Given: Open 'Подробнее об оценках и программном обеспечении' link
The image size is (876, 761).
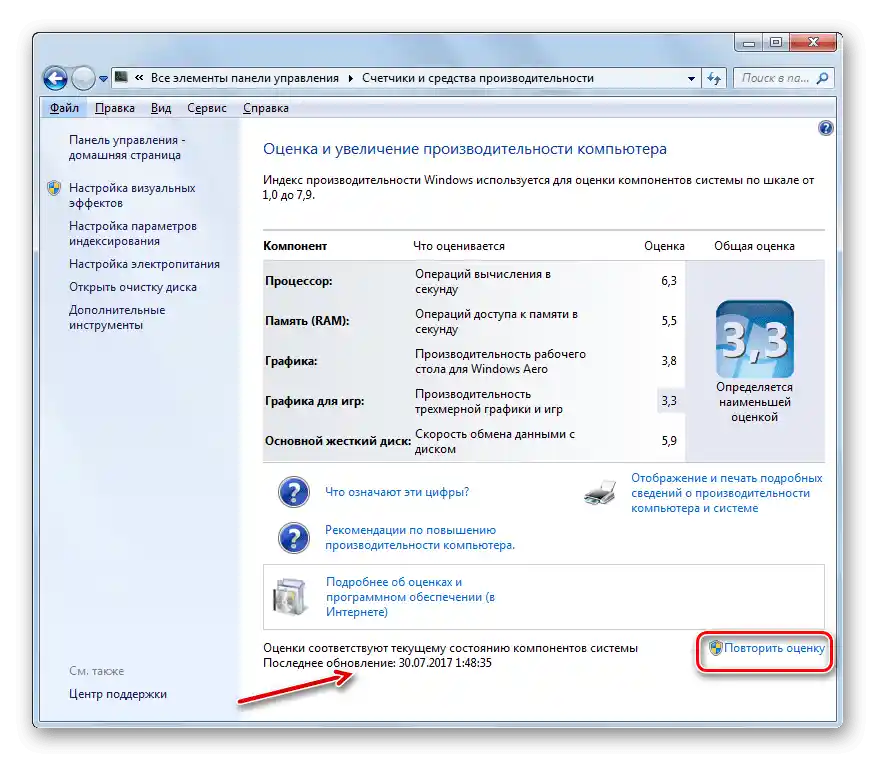Looking at the screenshot, I should [411, 597].
